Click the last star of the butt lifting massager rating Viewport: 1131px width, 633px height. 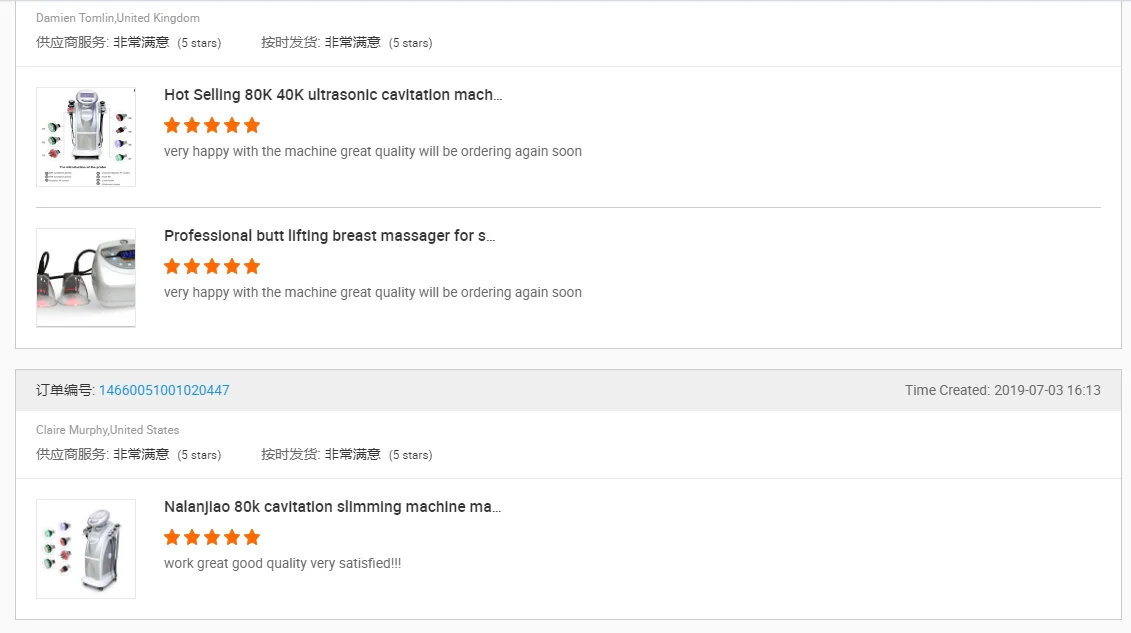(x=252, y=267)
